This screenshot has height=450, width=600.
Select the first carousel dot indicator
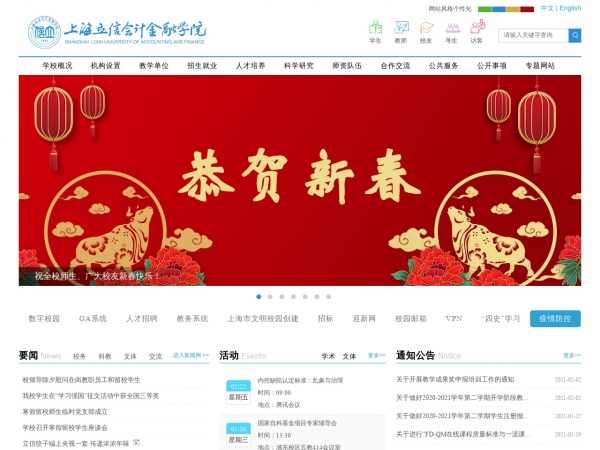tap(259, 297)
